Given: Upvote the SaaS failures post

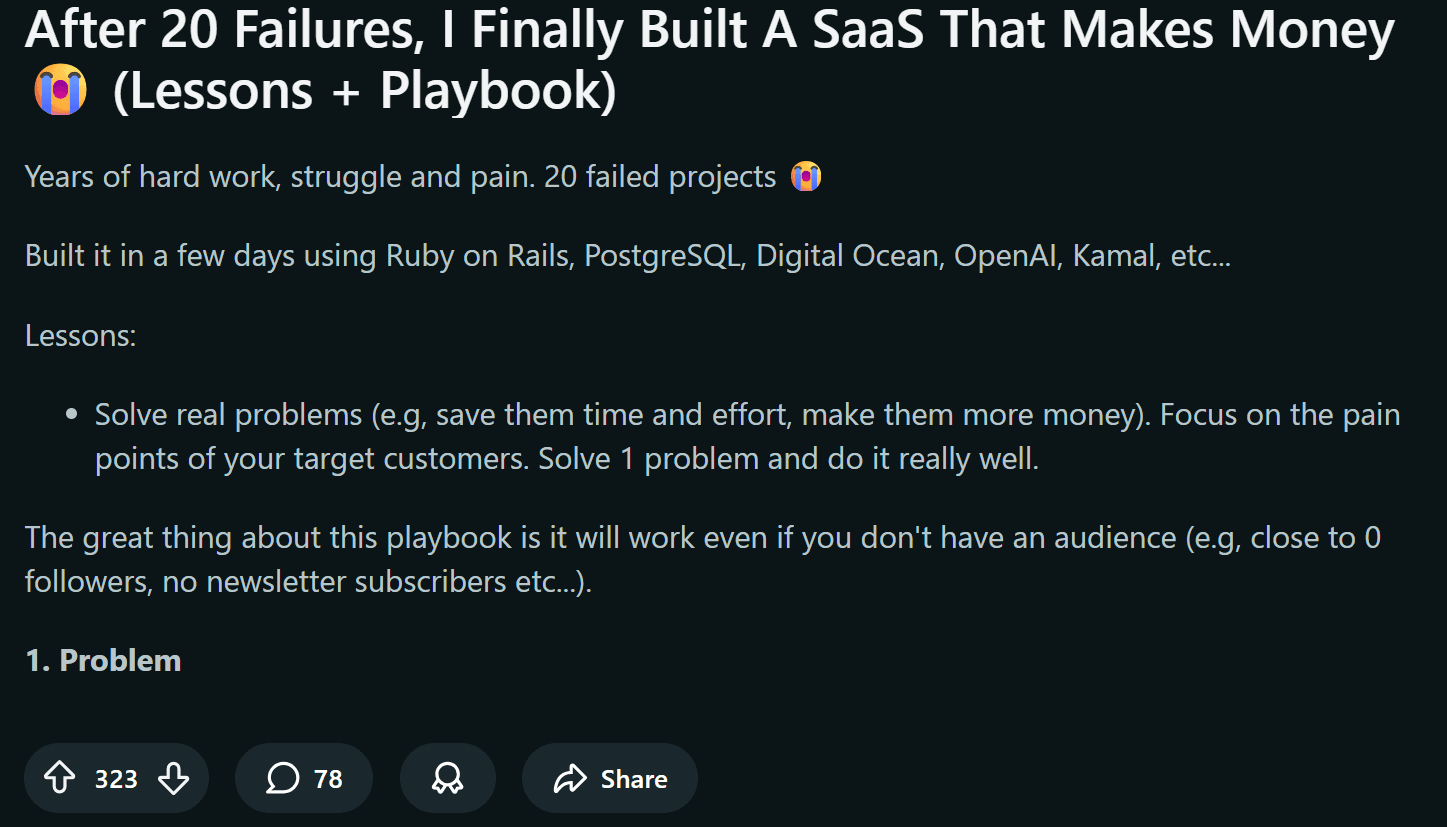Looking at the screenshot, I should point(60,778).
